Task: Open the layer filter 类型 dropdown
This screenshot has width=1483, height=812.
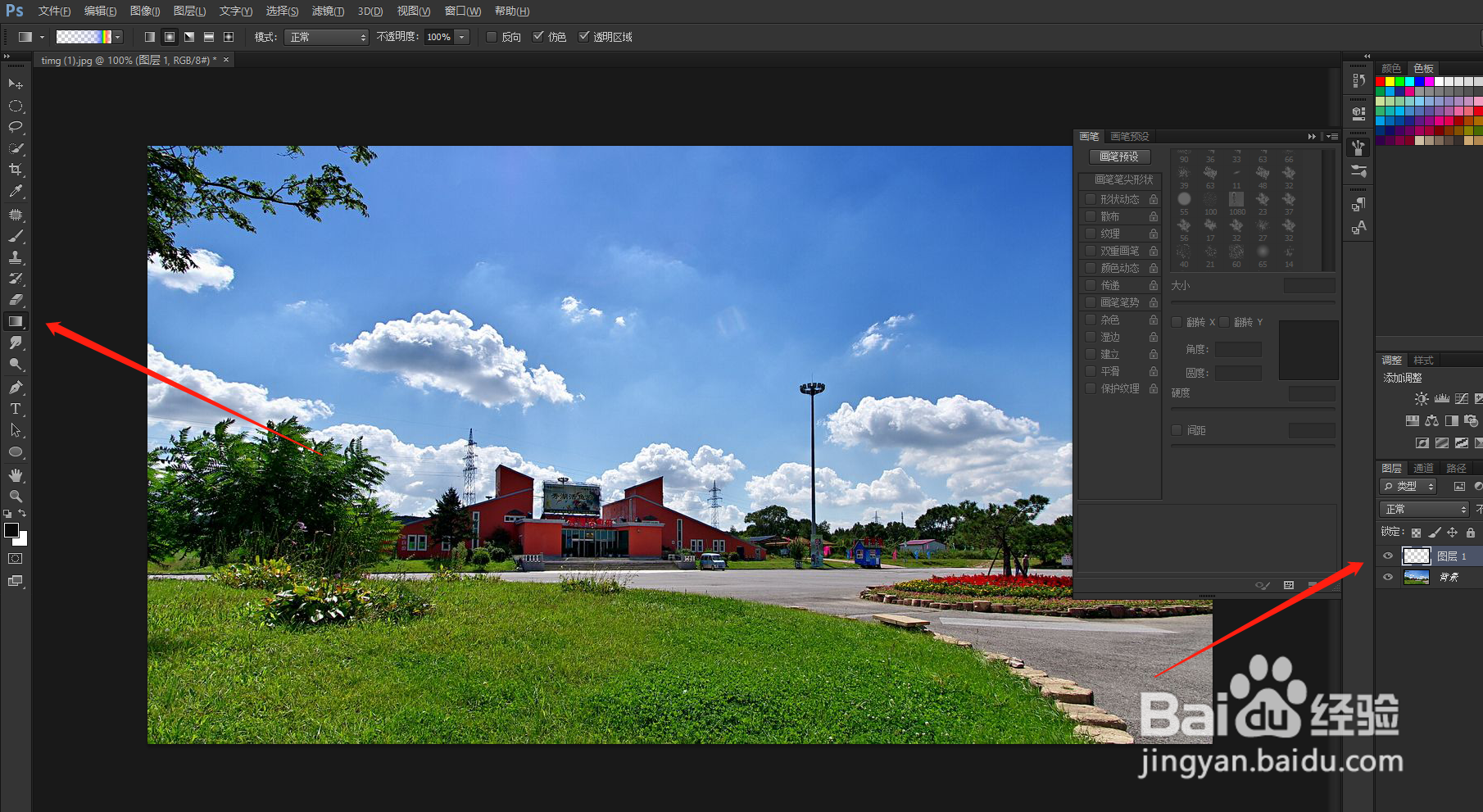Action: [x=1408, y=486]
